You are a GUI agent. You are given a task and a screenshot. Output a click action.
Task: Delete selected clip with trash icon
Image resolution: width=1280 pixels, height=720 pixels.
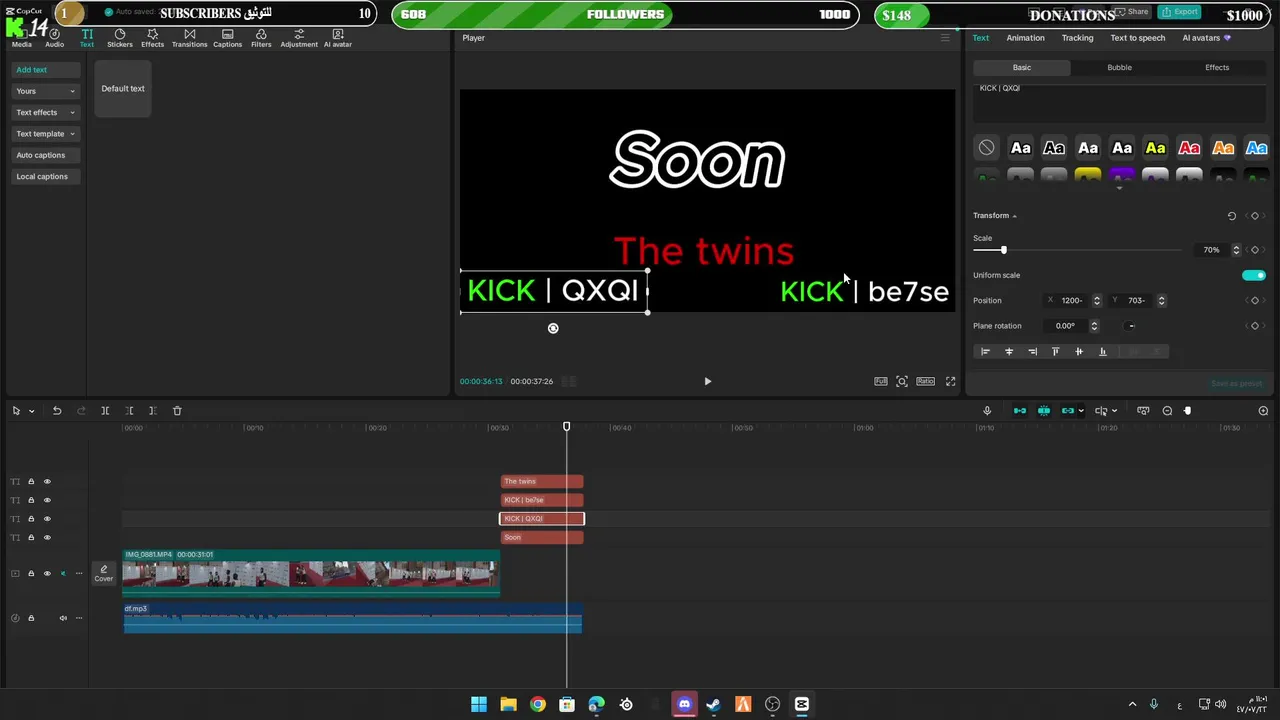coord(177,411)
